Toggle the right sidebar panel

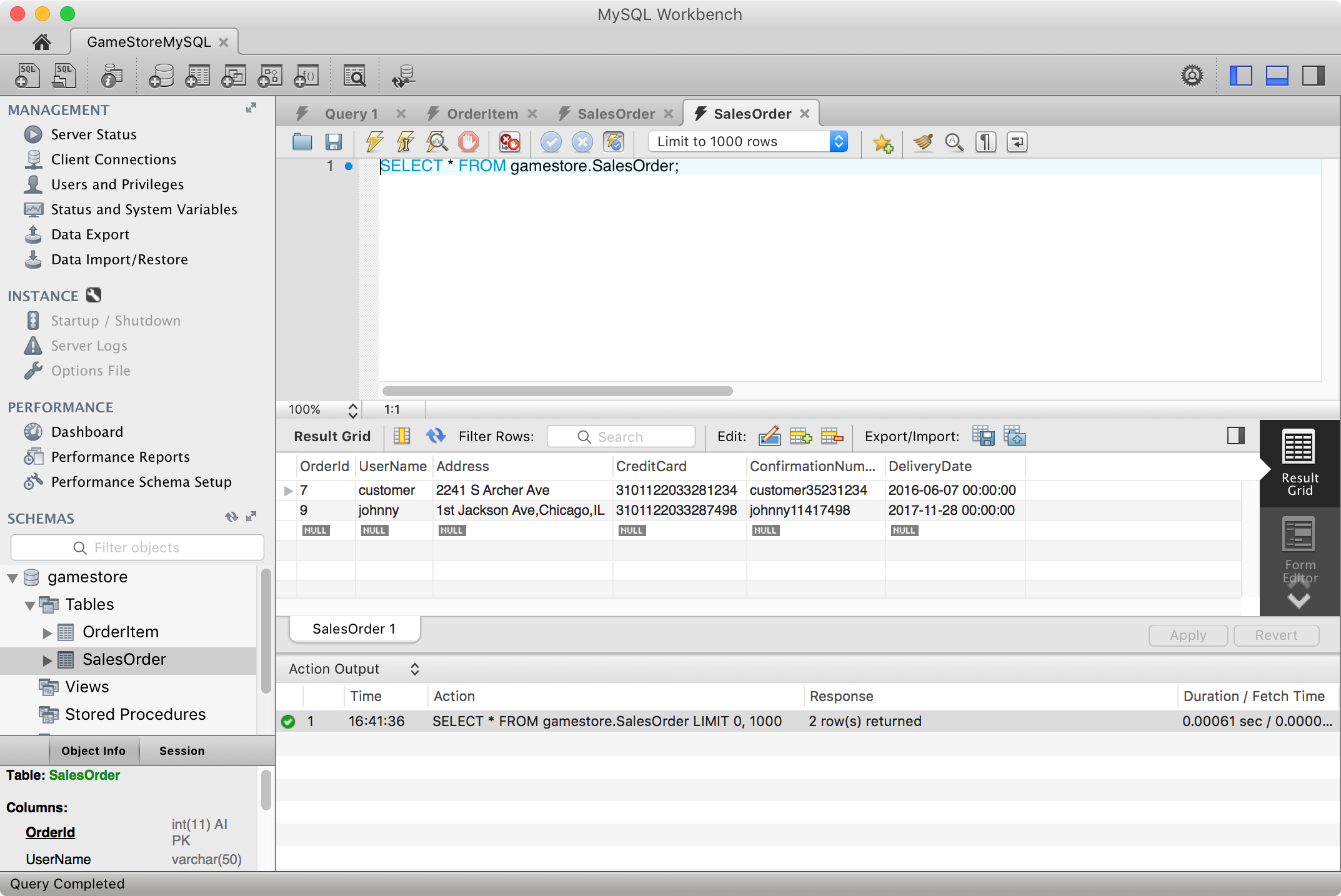[1313, 76]
